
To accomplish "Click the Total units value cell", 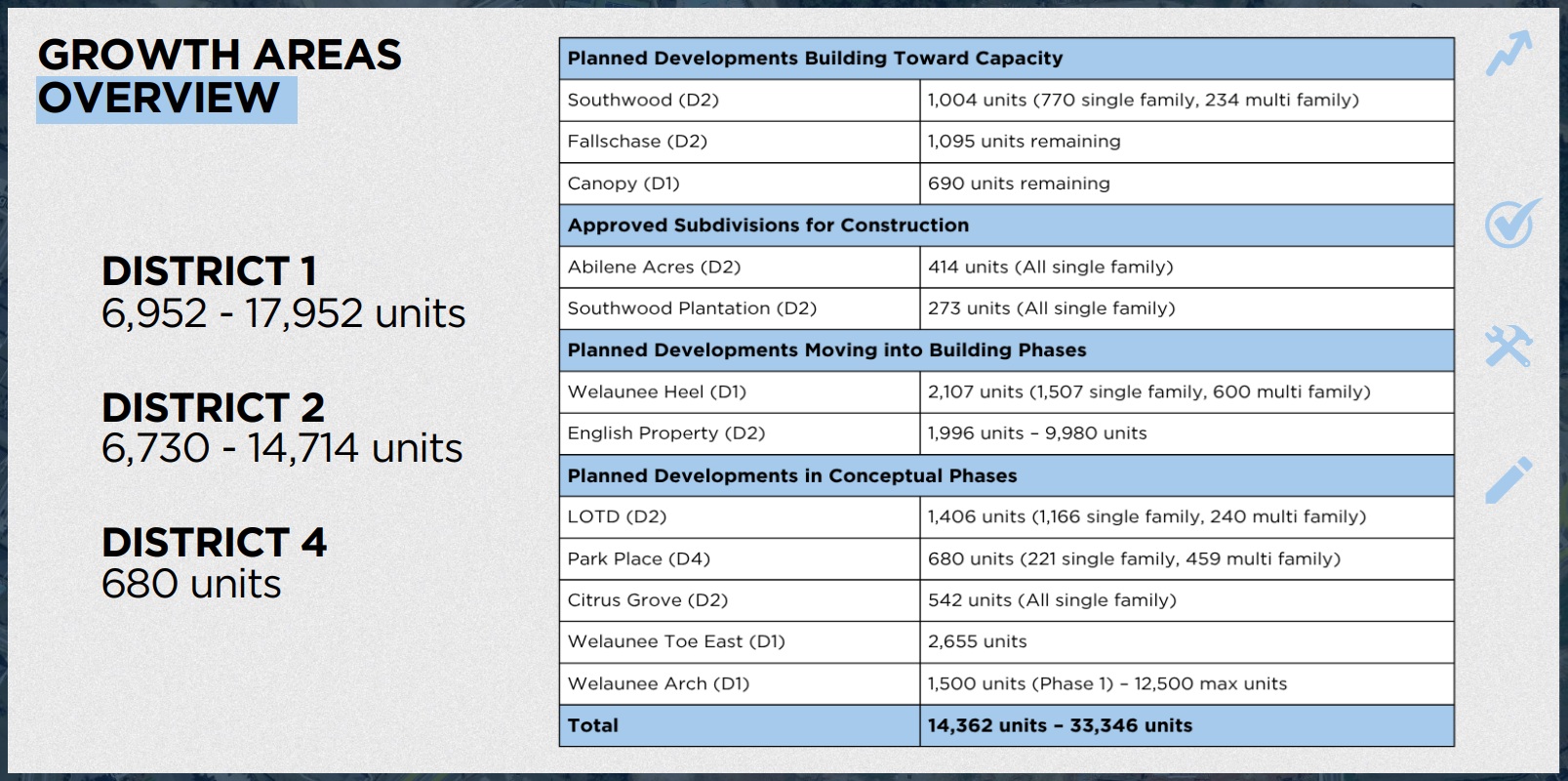I will pyautogui.click(x=1060, y=726).
